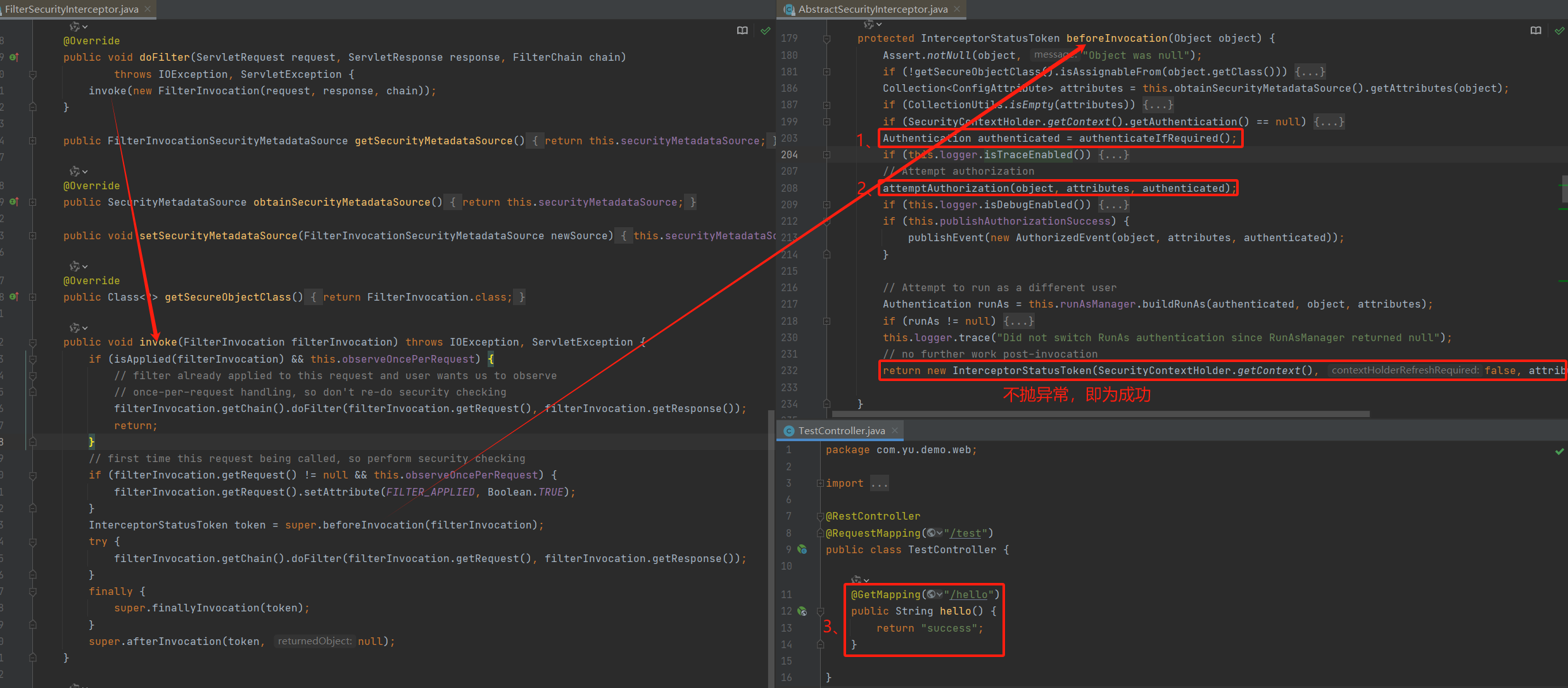Switch to the AbstractSecurityInterceptor.java tab
Screen dimensions: 1568x688
coord(872,9)
